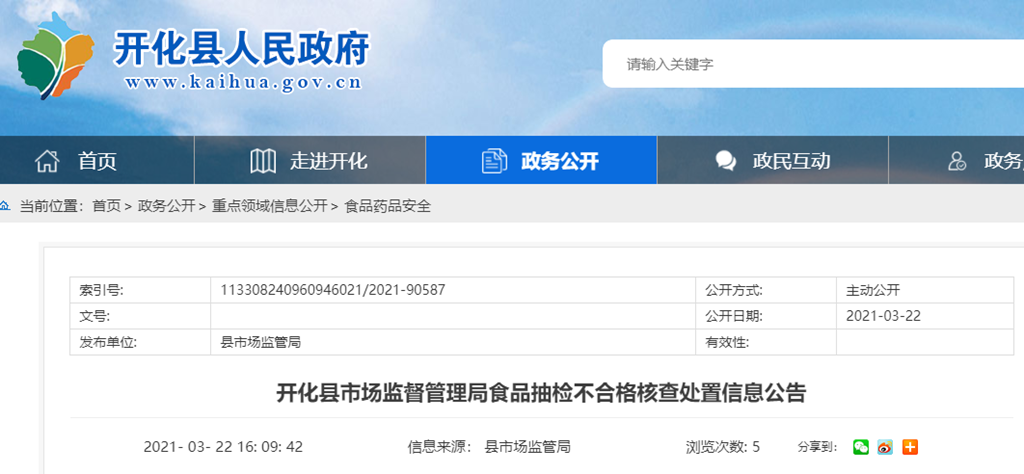Switch to the 走进开化 navigation tab
Viewport: 1024px width, 474px height.
coord(329,161)
